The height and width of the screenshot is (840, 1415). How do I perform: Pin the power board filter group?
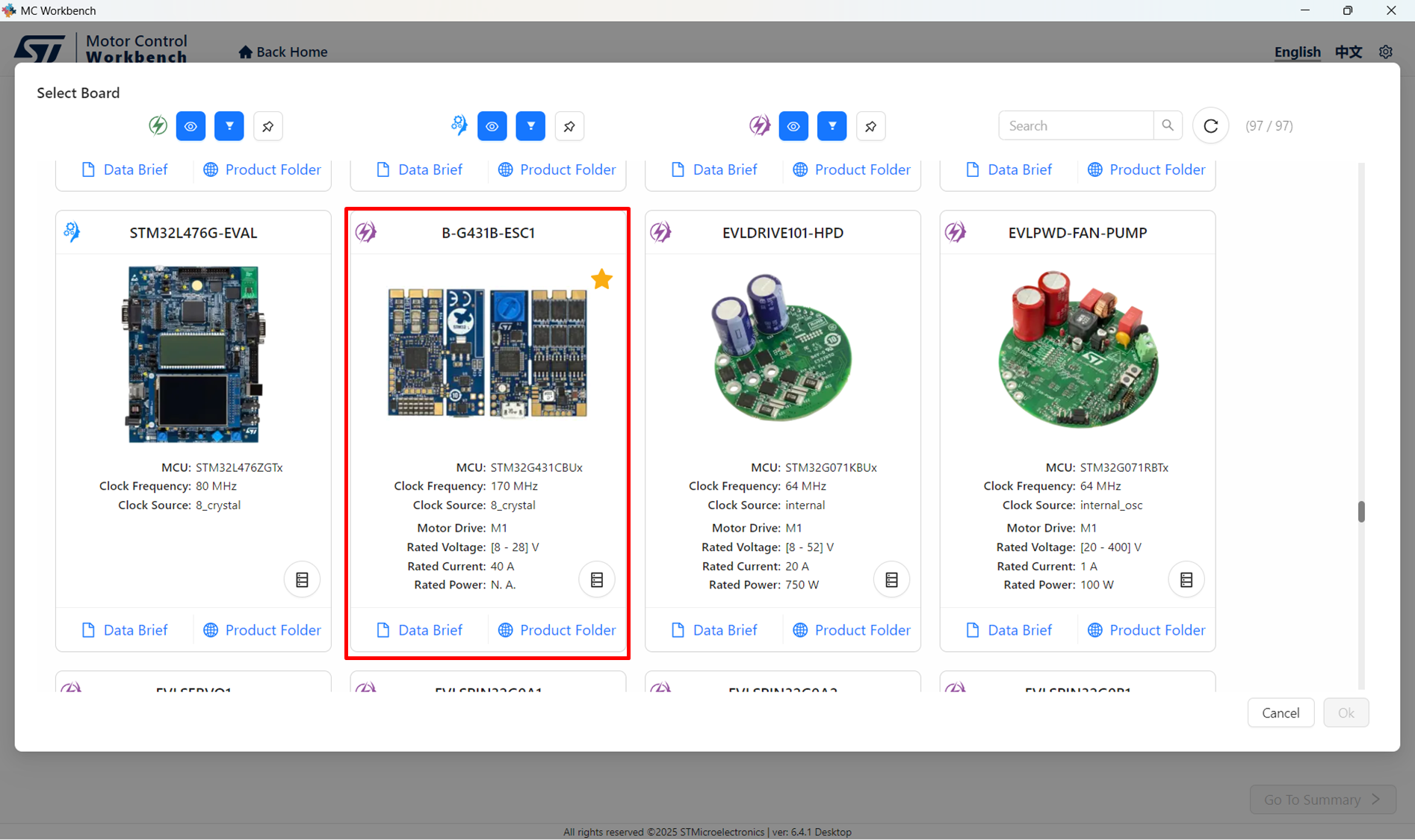coord(569,126)
